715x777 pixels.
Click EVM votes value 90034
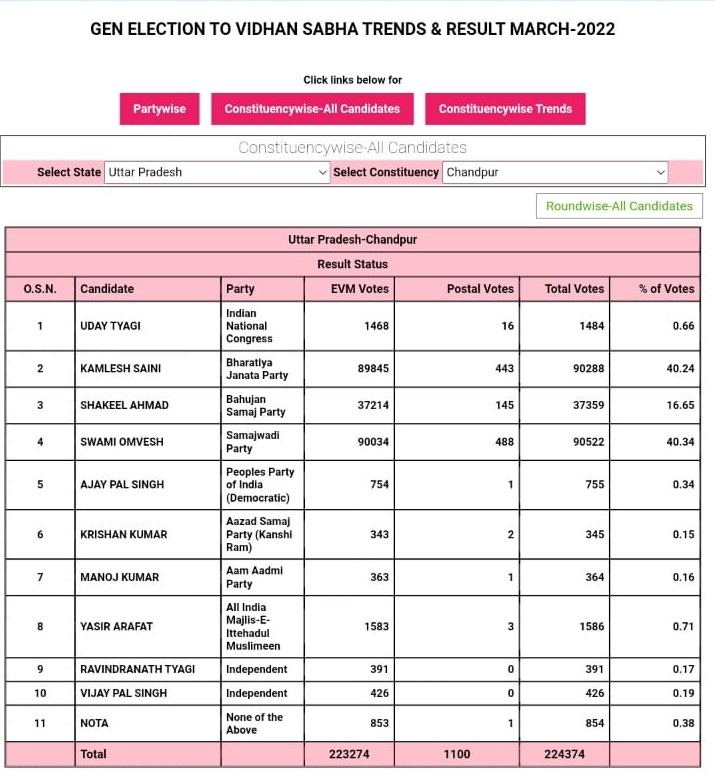pos(373,442)
